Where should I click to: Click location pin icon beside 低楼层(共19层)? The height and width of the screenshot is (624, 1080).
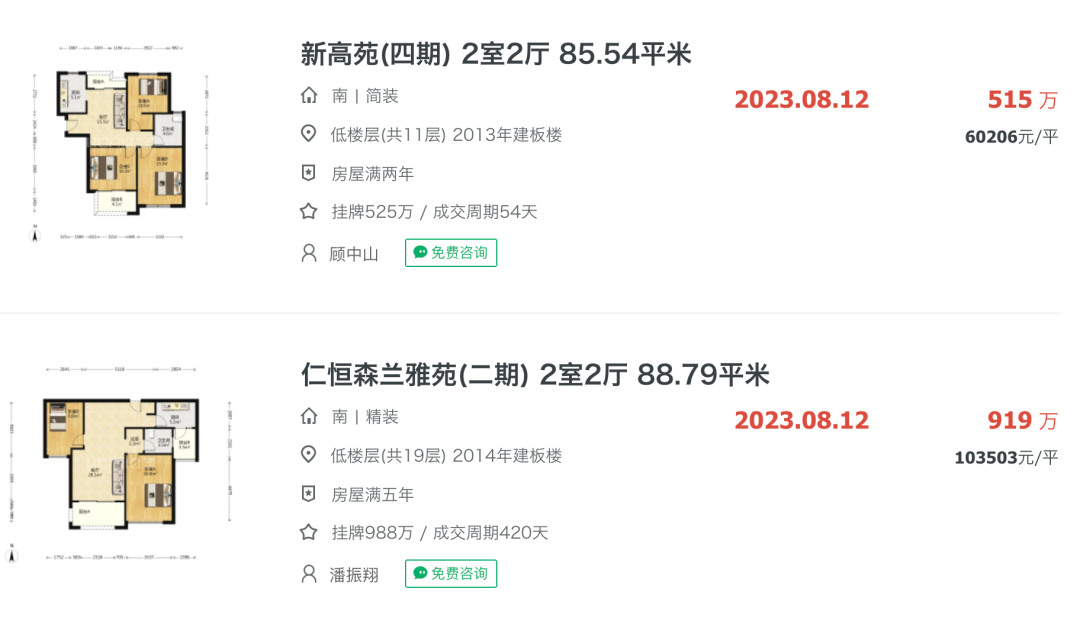coord(309,455)
